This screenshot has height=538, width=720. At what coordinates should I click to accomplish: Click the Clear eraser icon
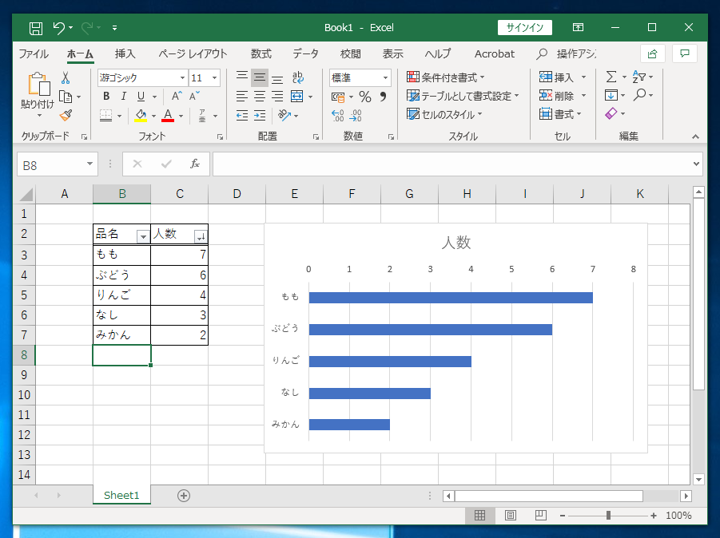[x=612, y=113]
